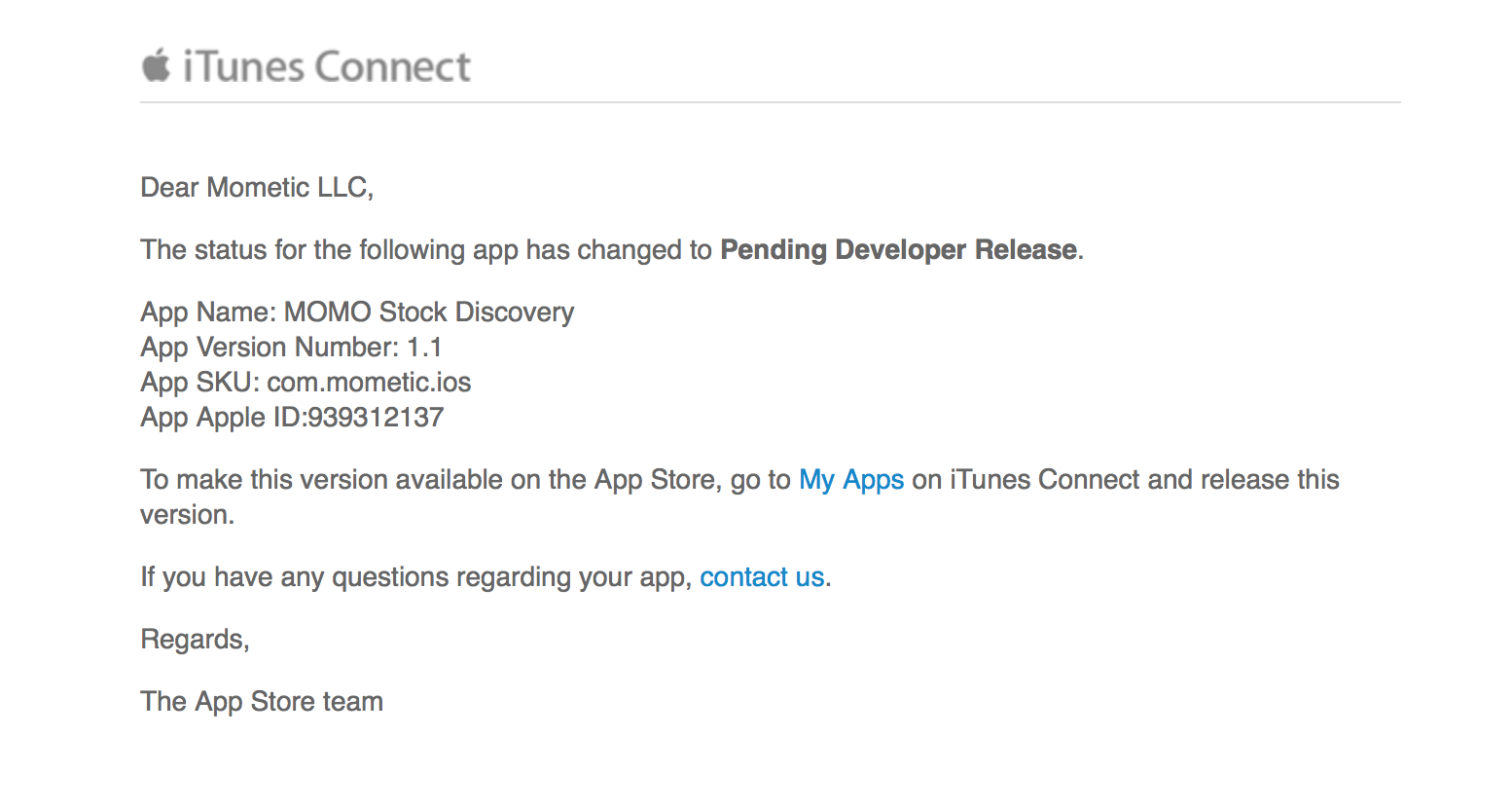
Task: Click the iTunes Connect header title
Action: click(x=327, y=66)
